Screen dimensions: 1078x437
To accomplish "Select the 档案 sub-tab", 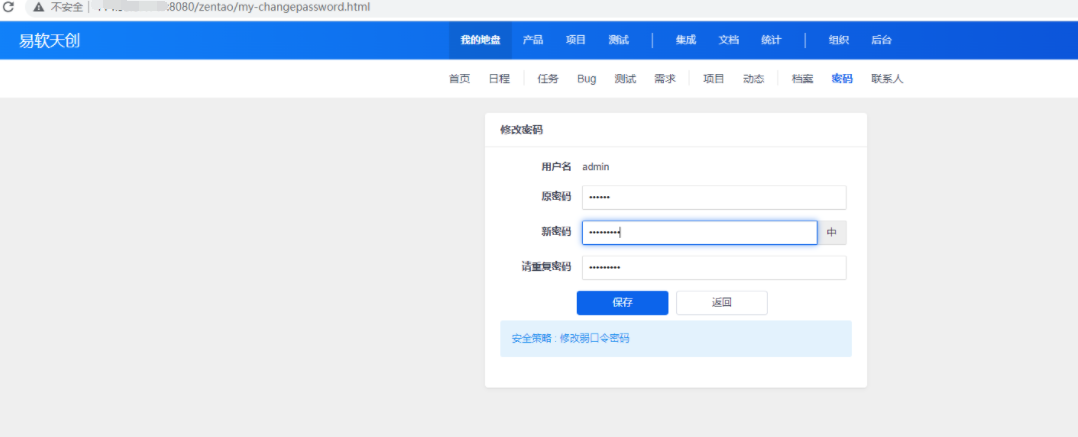I will (x=802, y=79).
